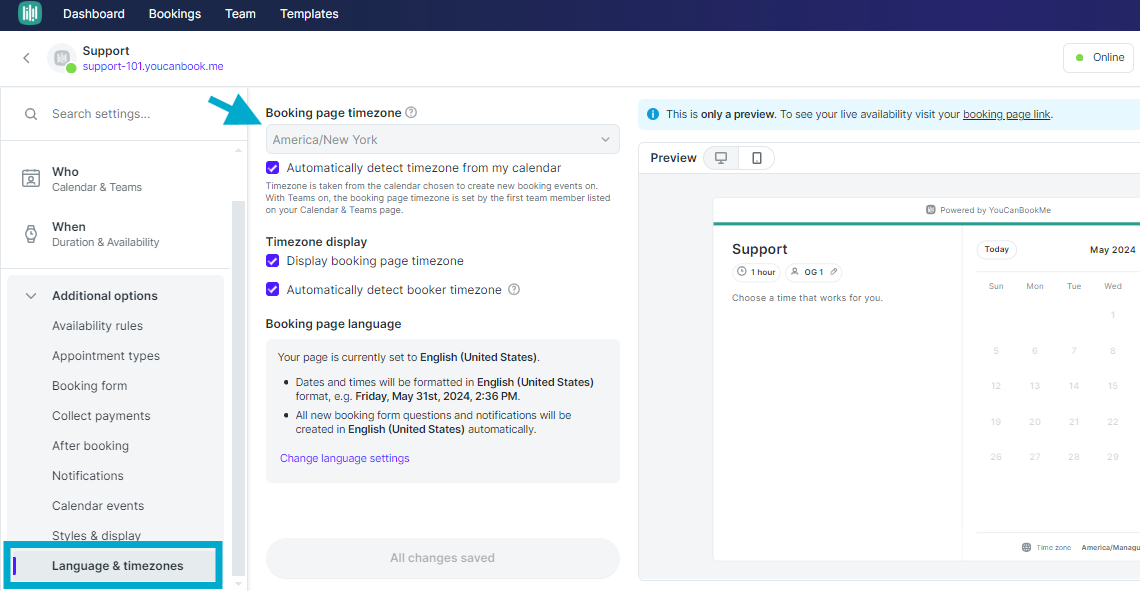Open support-101.youcanbook.me link
The width and height of the screenshot is (1140, 591).
tap(153, 66)
